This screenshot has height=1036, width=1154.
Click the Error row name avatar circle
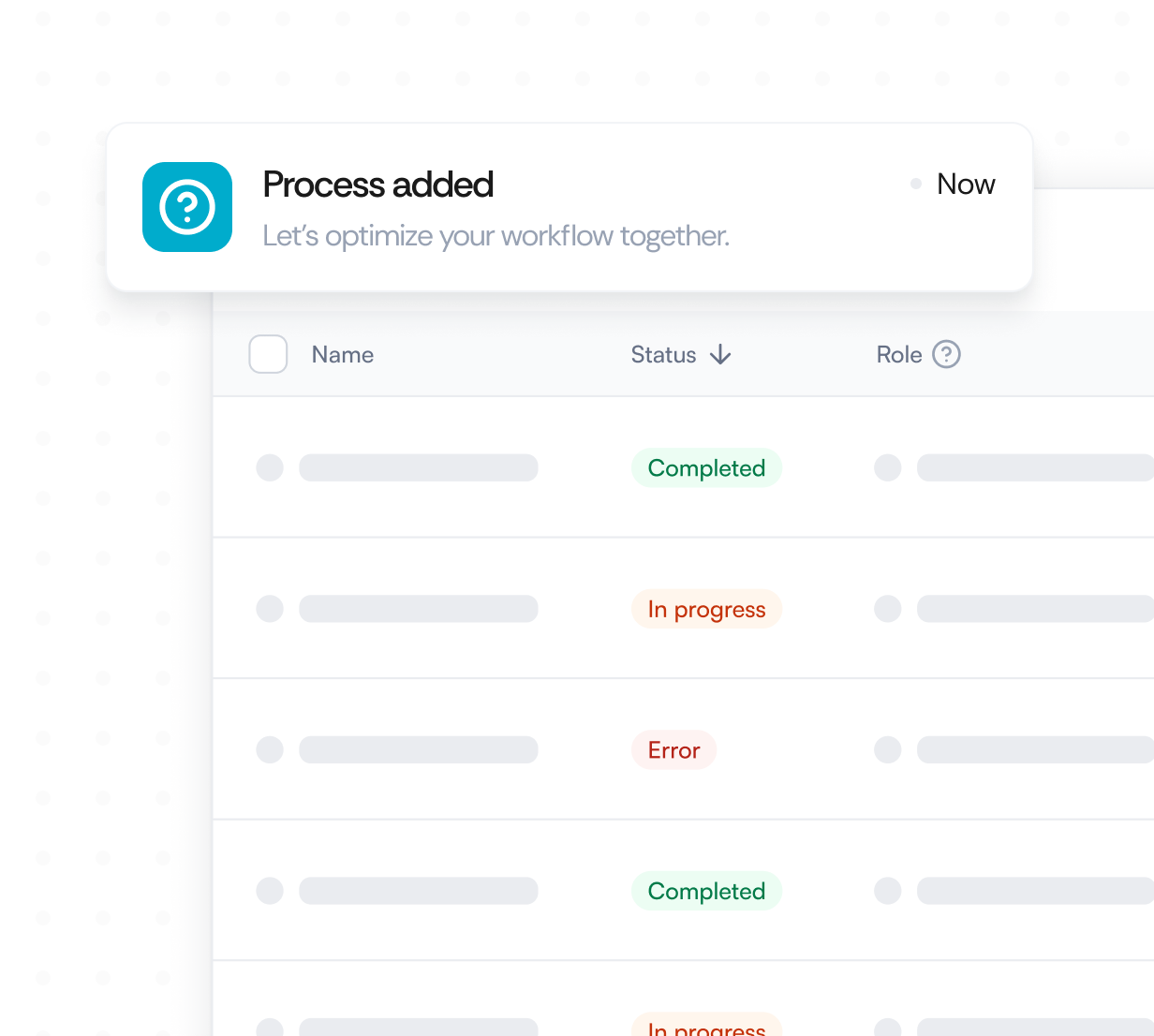270,750
